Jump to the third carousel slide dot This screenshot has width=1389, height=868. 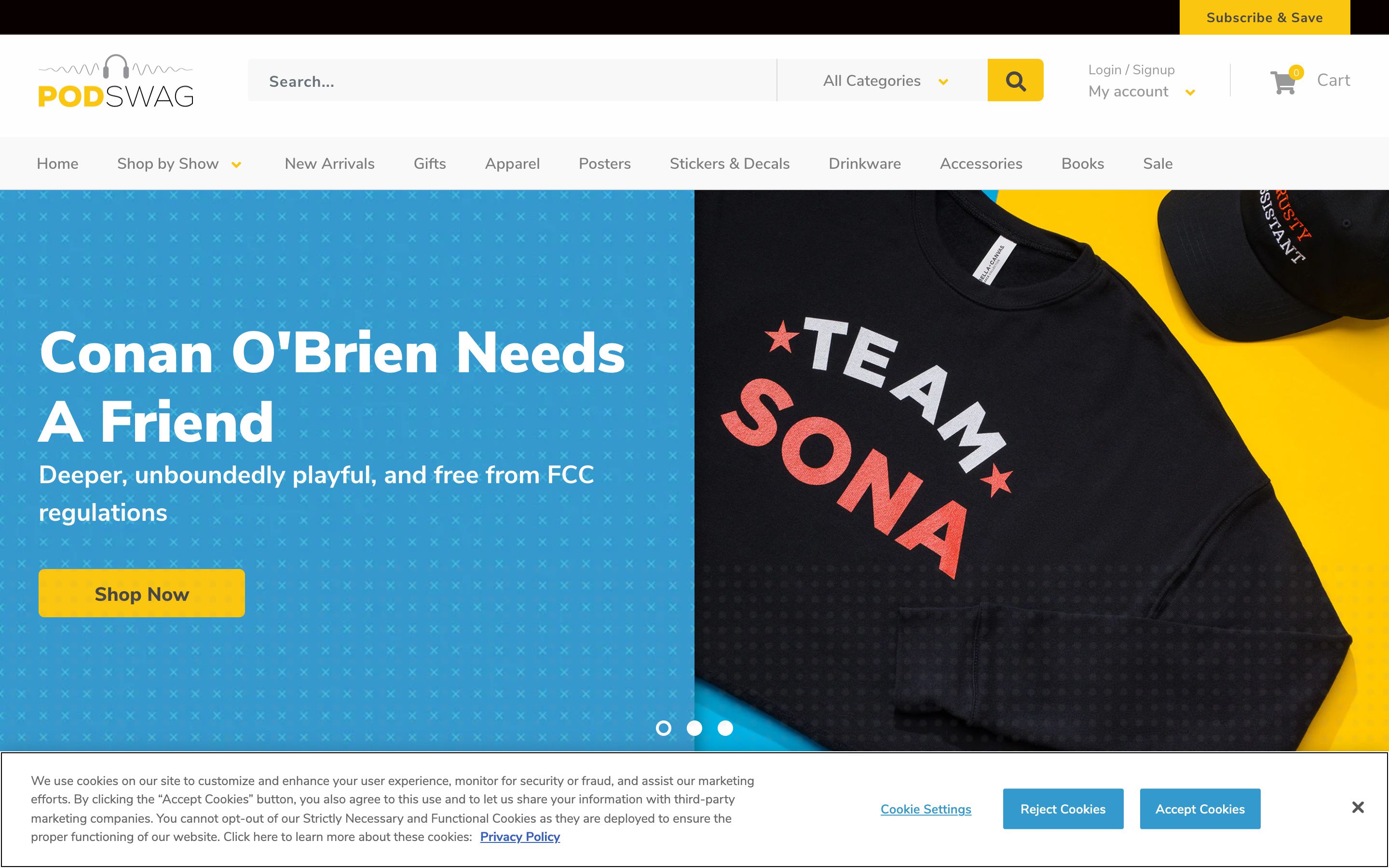(x=725, y=728)
